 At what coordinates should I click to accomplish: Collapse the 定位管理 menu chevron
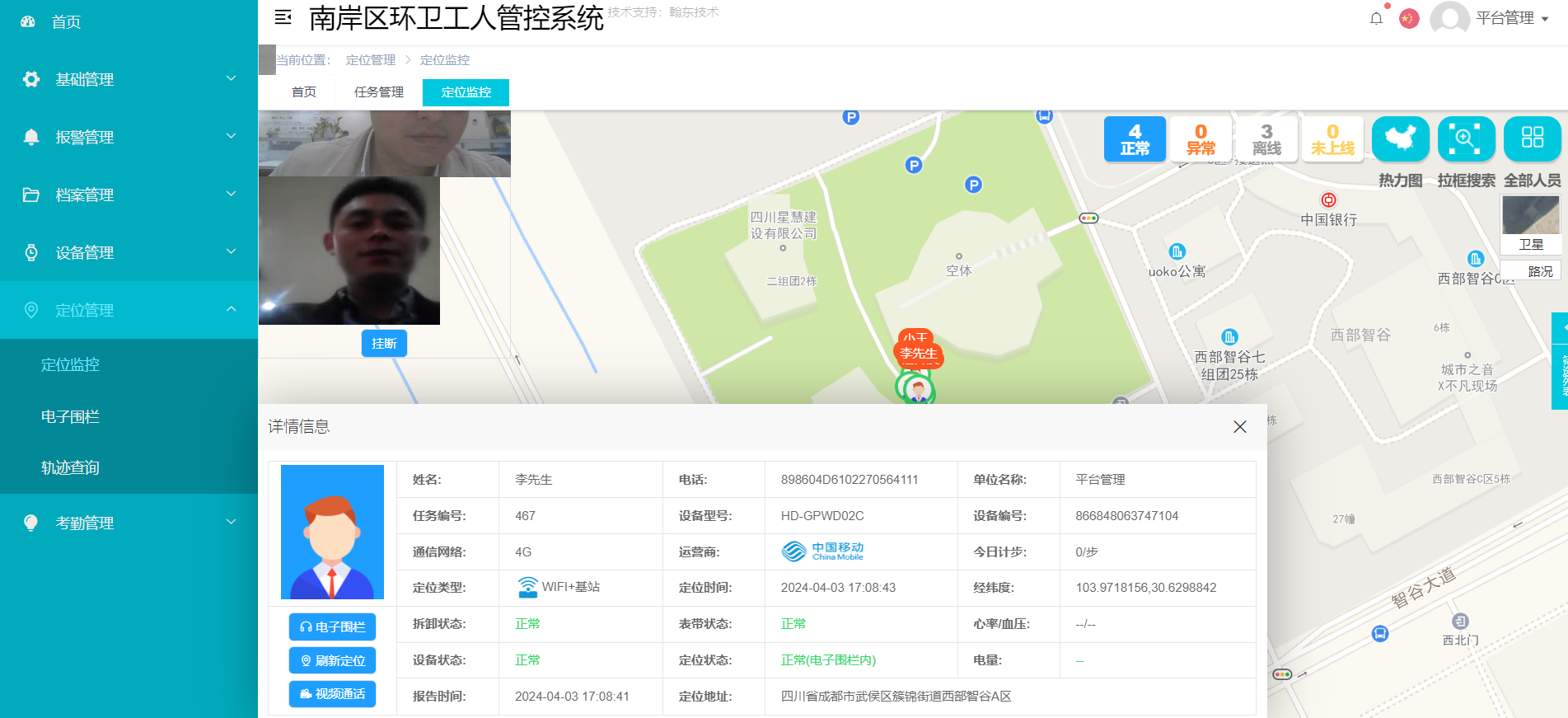(x=232, y=309)
